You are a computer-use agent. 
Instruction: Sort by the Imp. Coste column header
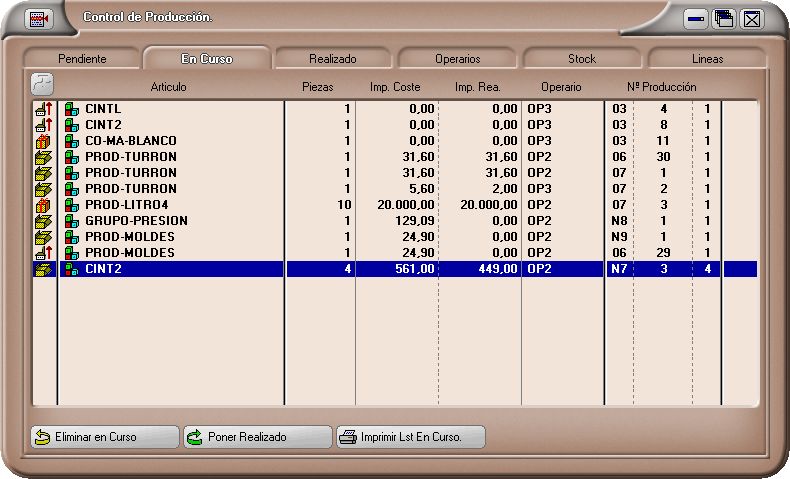pos(395,87)
